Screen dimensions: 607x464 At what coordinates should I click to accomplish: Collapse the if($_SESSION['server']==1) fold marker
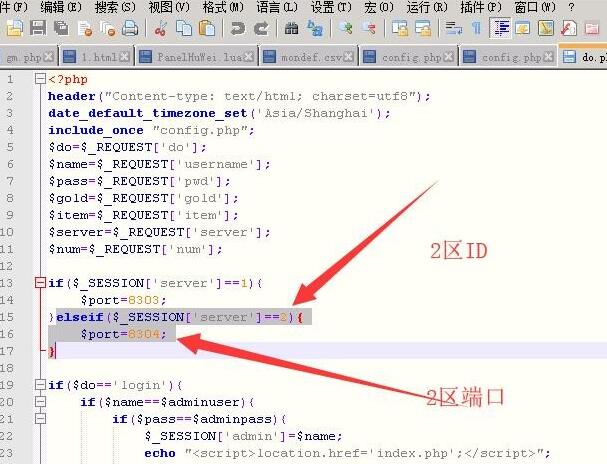tap(39, 283)
